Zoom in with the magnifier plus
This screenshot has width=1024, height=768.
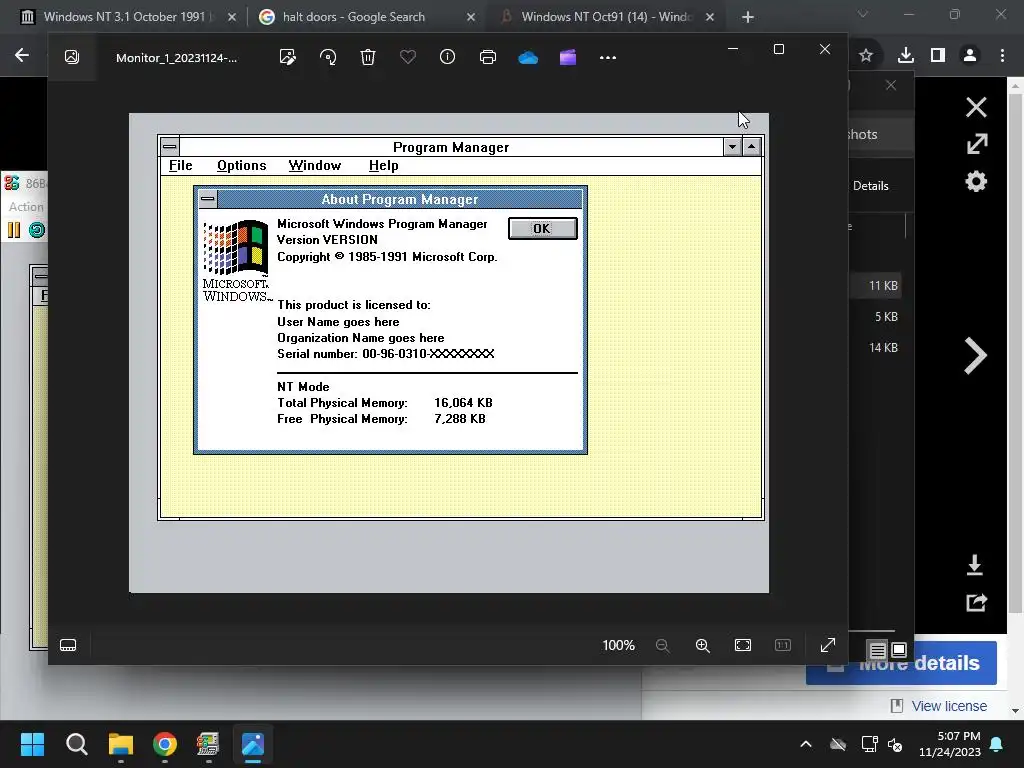point(703,645)
